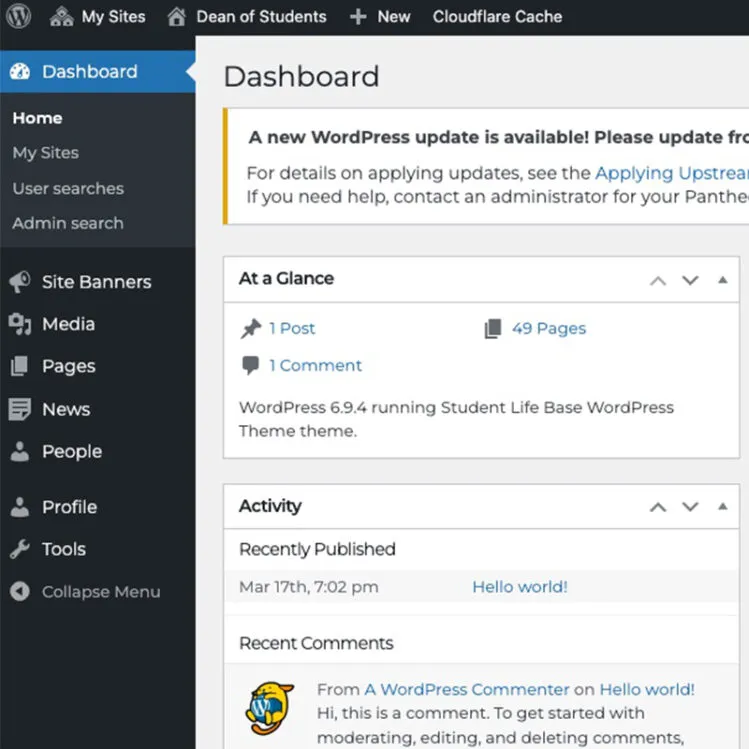Click Collapse Menu label
Image resolution: width=749 pixels, height=749 pixels.
tap(101, 592)
